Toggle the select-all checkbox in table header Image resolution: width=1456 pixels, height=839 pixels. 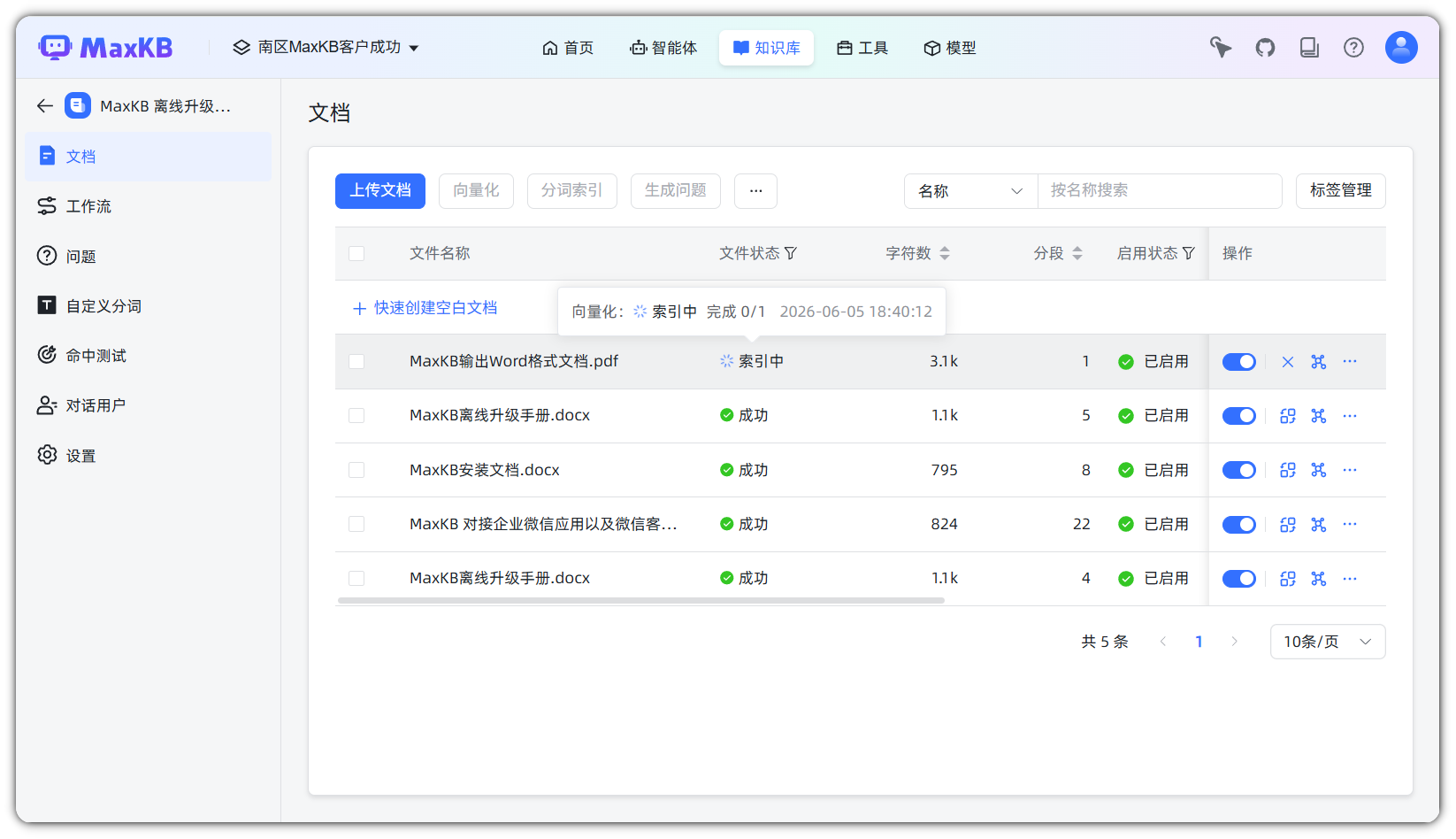pyautogui.click(x=356, y=254)
